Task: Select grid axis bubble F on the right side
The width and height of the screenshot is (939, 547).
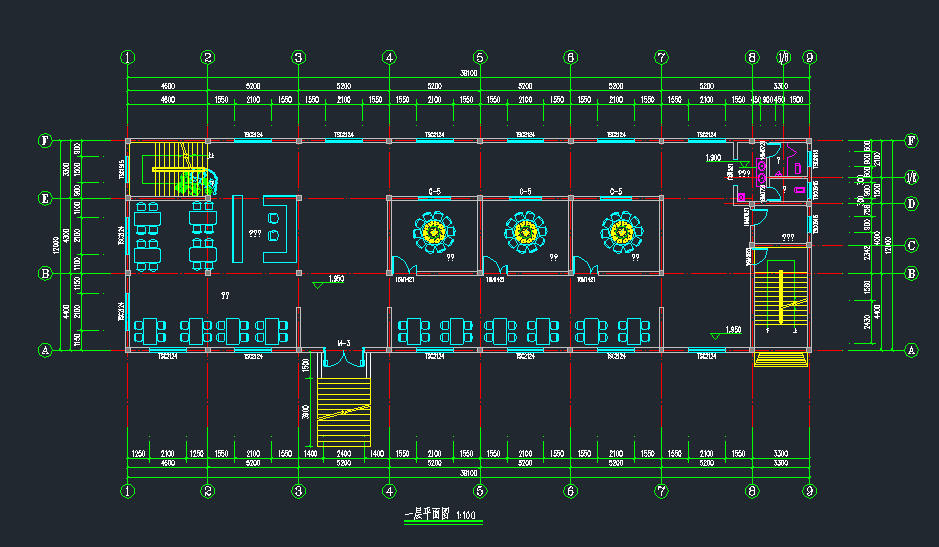Action: point(911,141)
